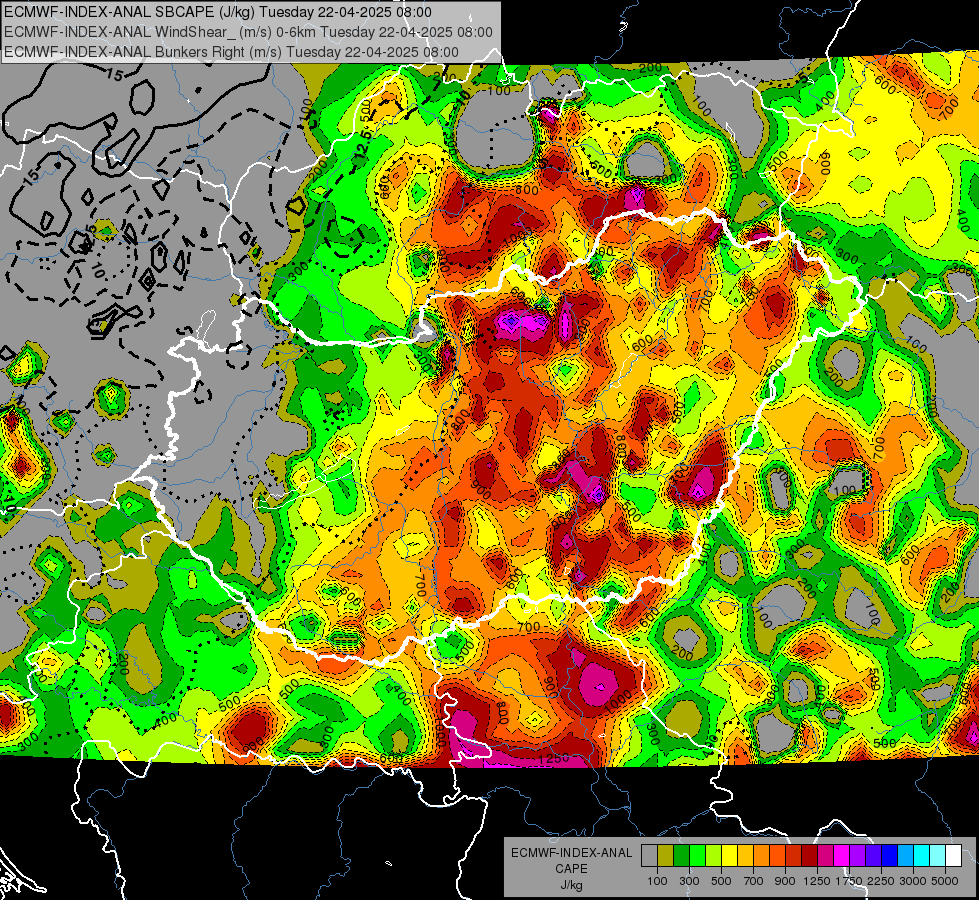Click the SBCAPE (J/kg) title line
Screen dimensions: 979x900
[217, 12]
